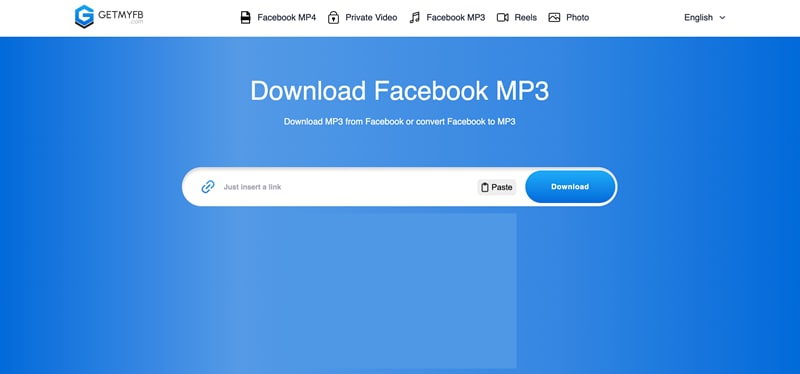The width and height of the screenshot is (800, 374).
Task: Click the Private Video padlock icon
Action: coord(333,17)
